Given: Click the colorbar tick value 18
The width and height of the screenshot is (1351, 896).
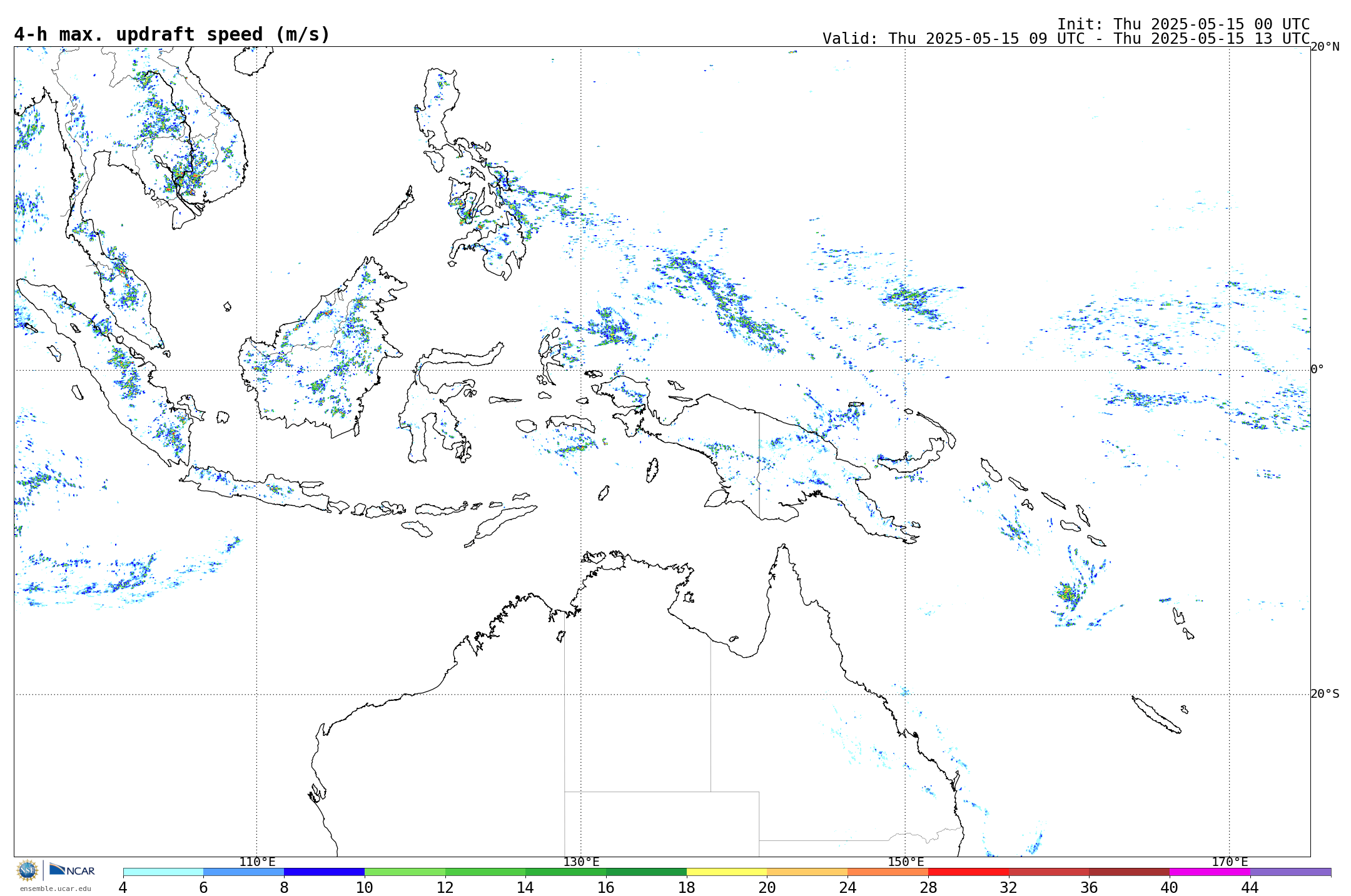Looking at the screenshot, I should [x=687, y=887].
